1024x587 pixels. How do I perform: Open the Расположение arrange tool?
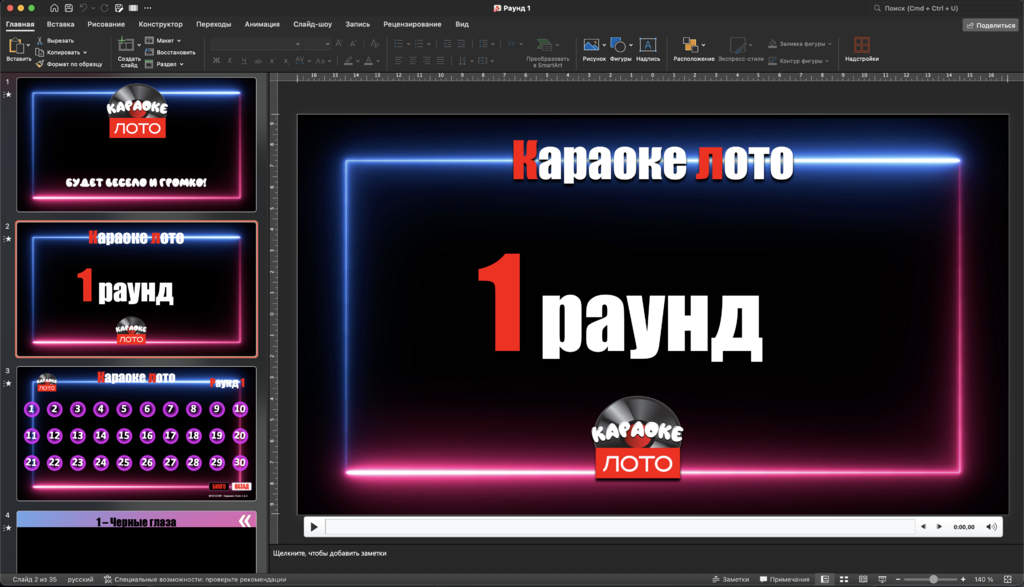[690, 44]
